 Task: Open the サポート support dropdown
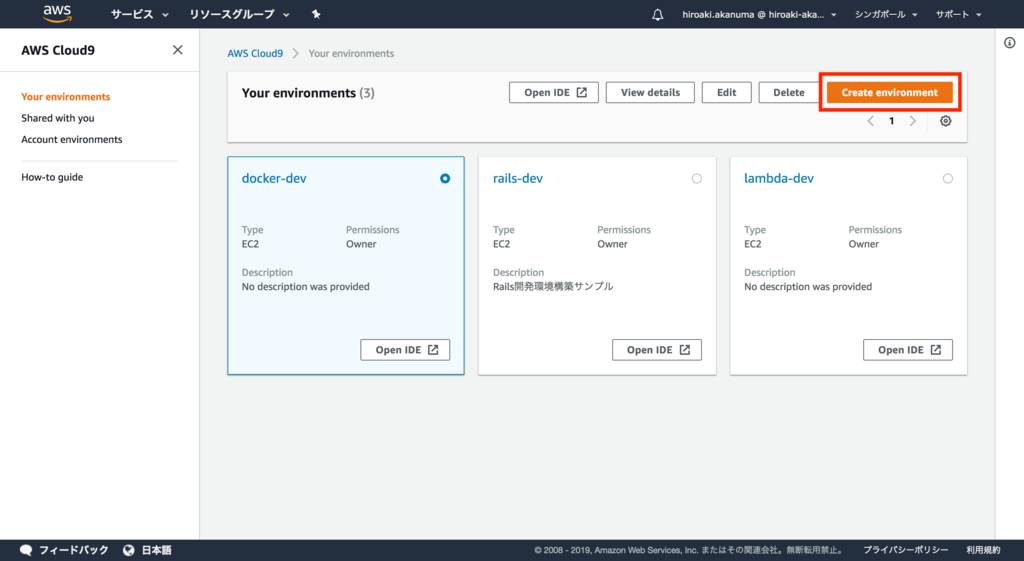tap(959, 14)
